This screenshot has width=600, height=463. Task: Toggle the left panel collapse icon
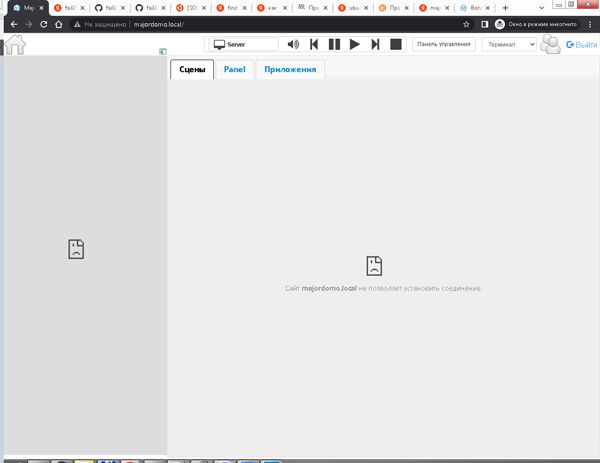click(163, 52)
